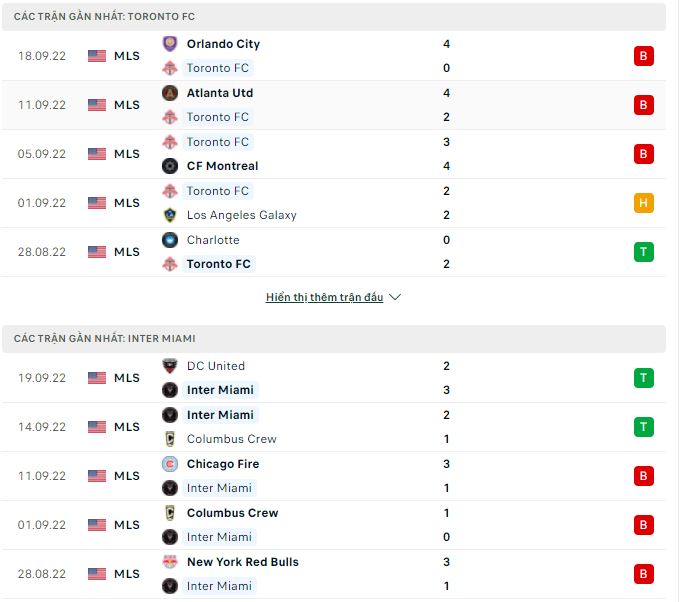Click the 'Hiển thị thêm trận đấu' link
Viewport: 679px width, 602px height.
[x=324, y=297]
